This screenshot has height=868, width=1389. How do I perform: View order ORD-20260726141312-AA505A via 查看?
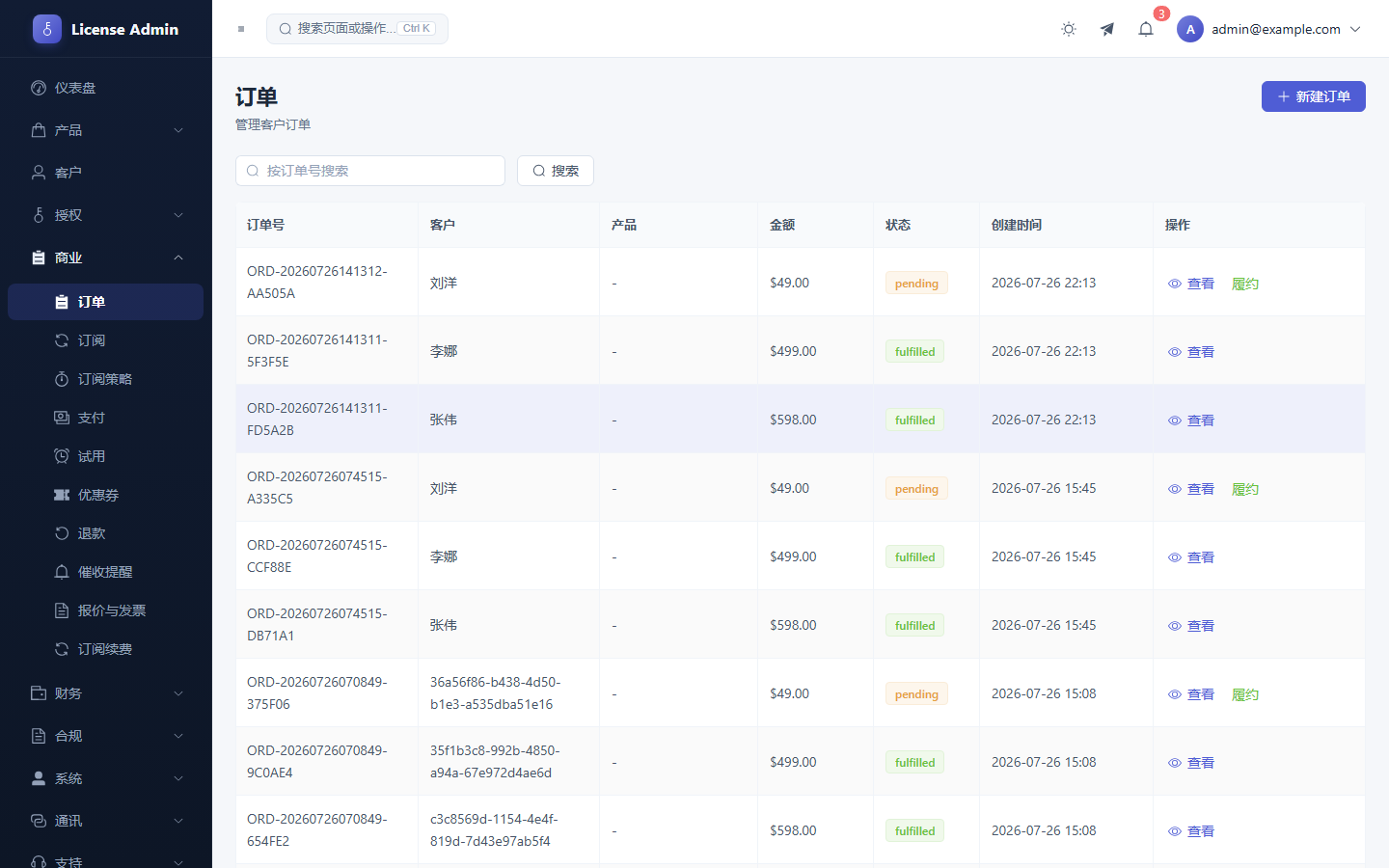click(1191, 284)
